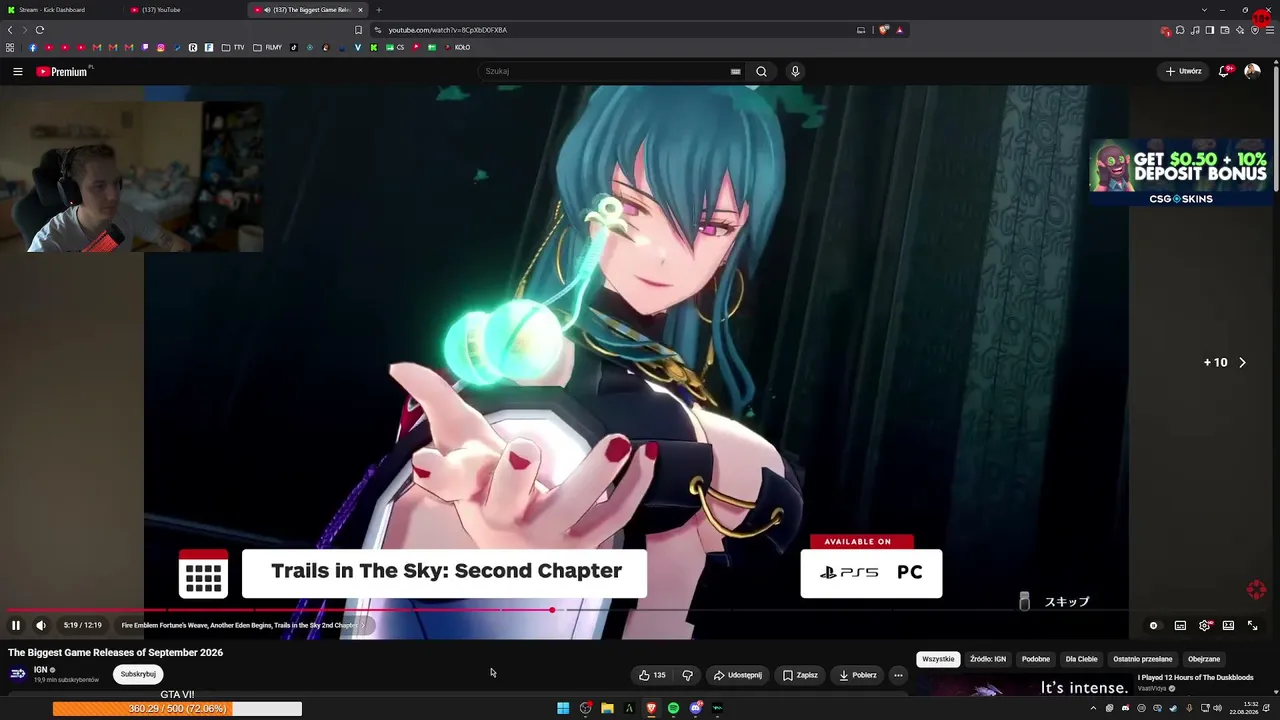Open more actions three-dot menu
Viewport: 1280px width, 720px height.
pyautogui.click(x=898, y=675)
